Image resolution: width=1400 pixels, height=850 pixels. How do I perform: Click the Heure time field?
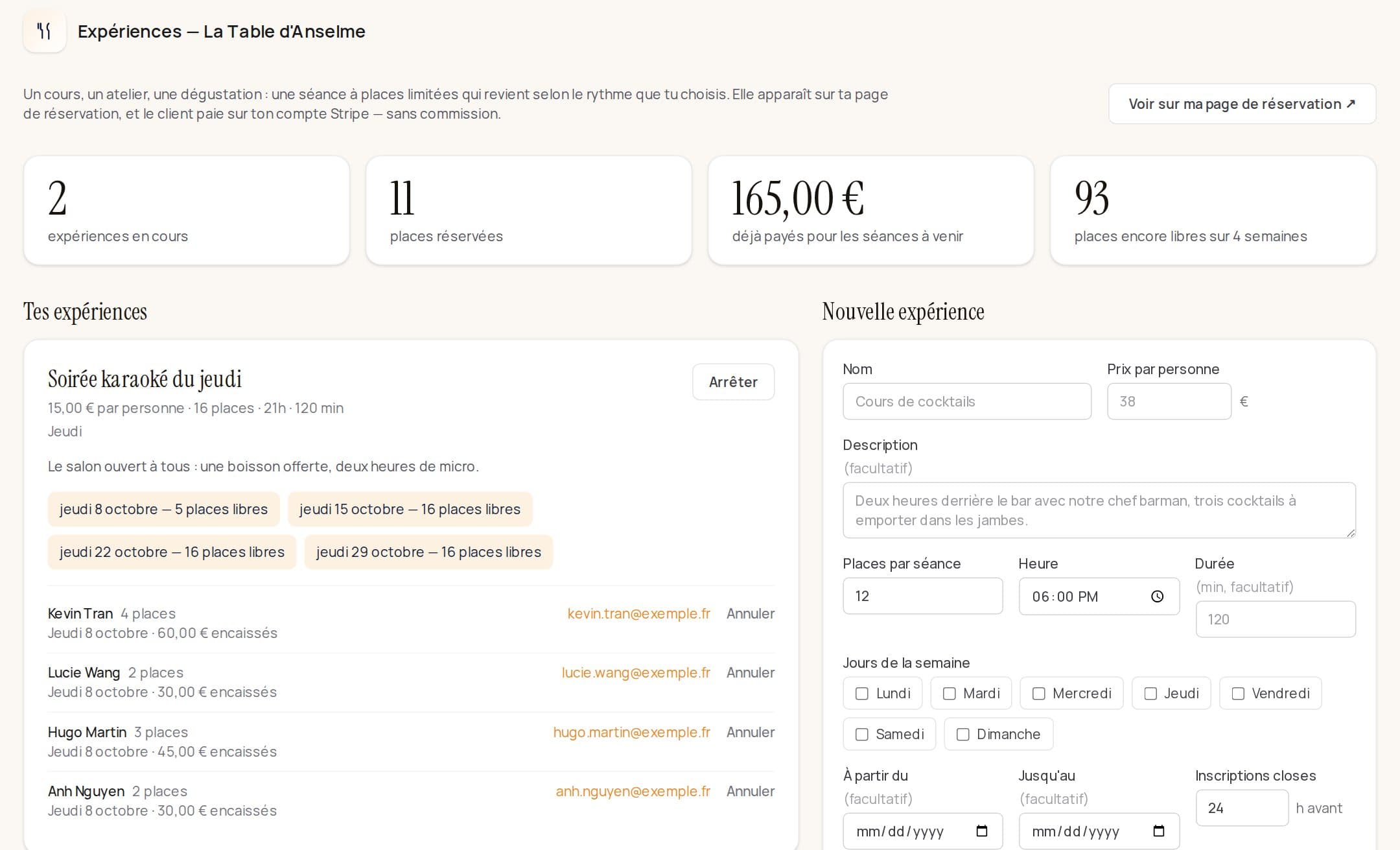[x=1099, y=596]
